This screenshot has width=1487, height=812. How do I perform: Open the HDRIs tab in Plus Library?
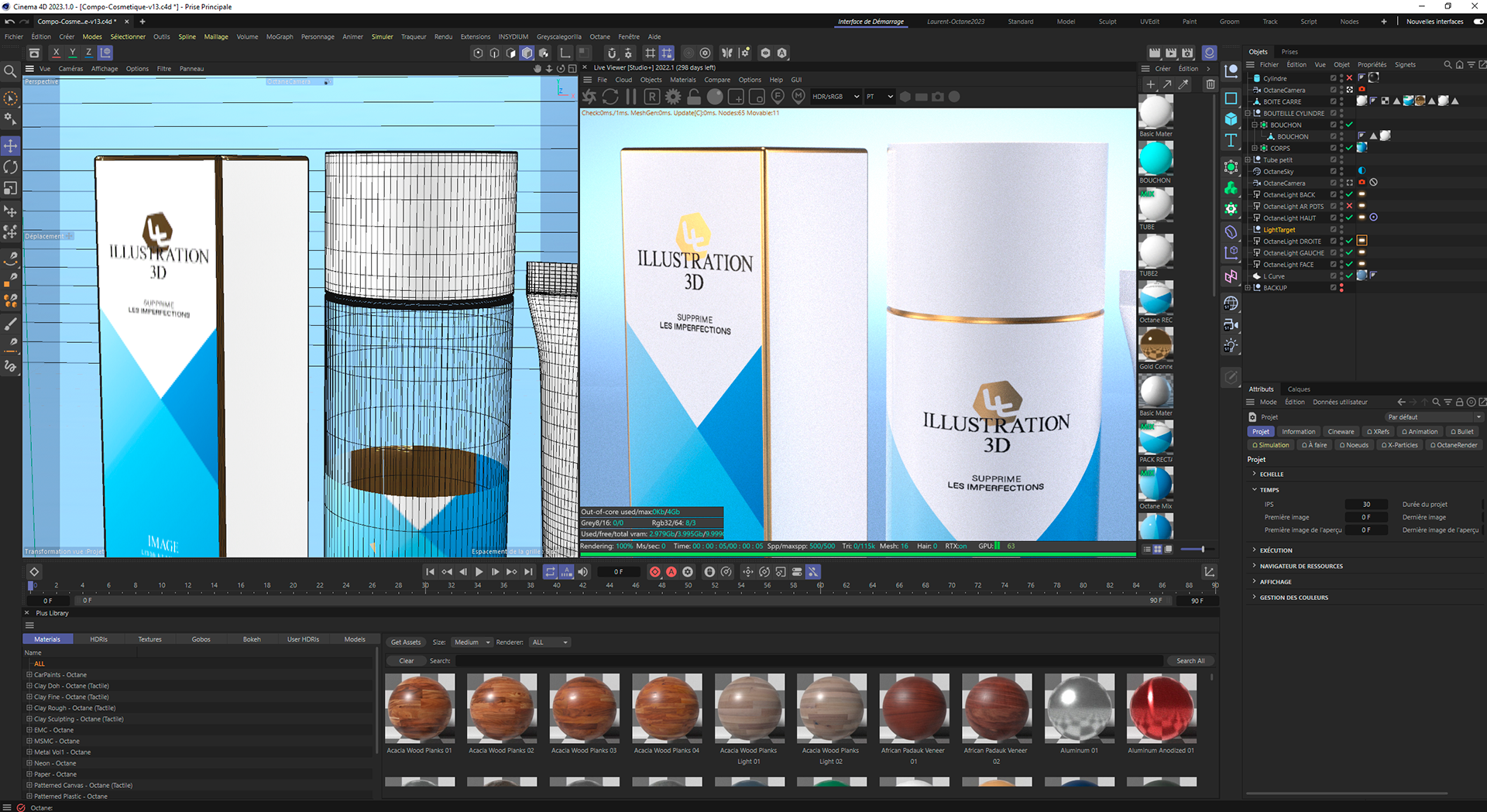pyautogui.click(x=98, y=639)
